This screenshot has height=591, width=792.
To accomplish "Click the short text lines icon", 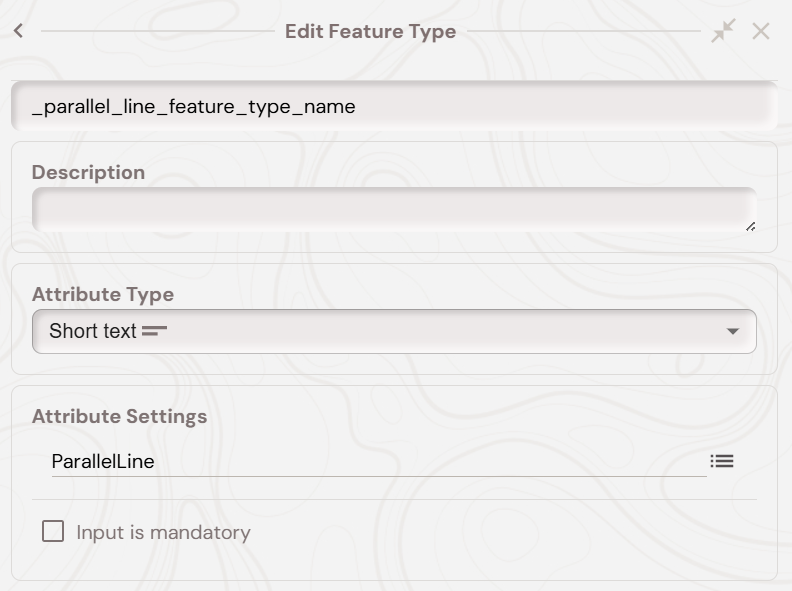I will tap(154, 331).
